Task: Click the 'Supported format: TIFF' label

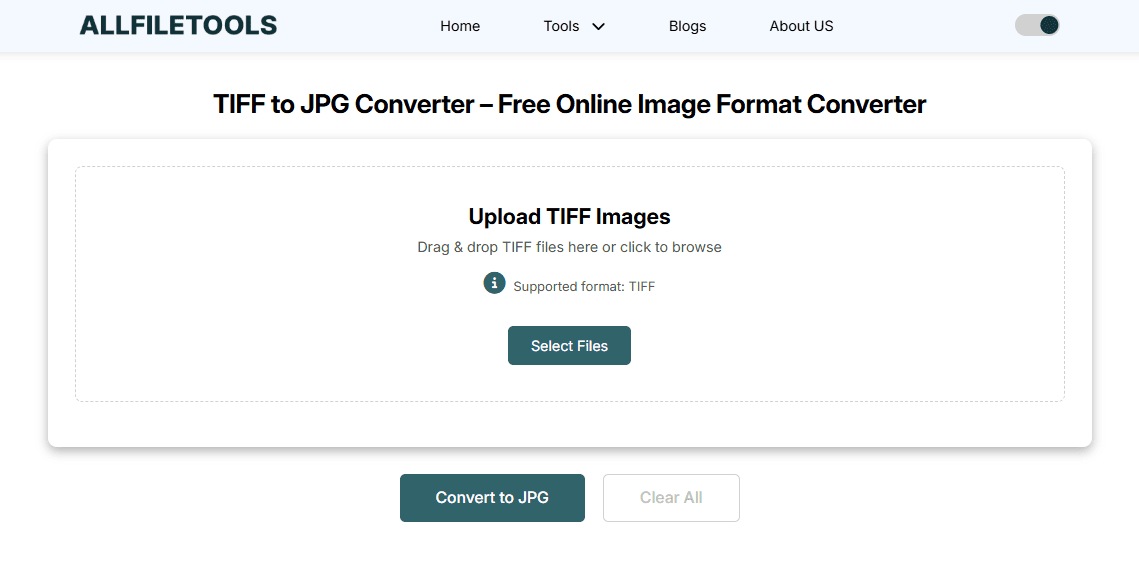Action: [x=584, y=287]
